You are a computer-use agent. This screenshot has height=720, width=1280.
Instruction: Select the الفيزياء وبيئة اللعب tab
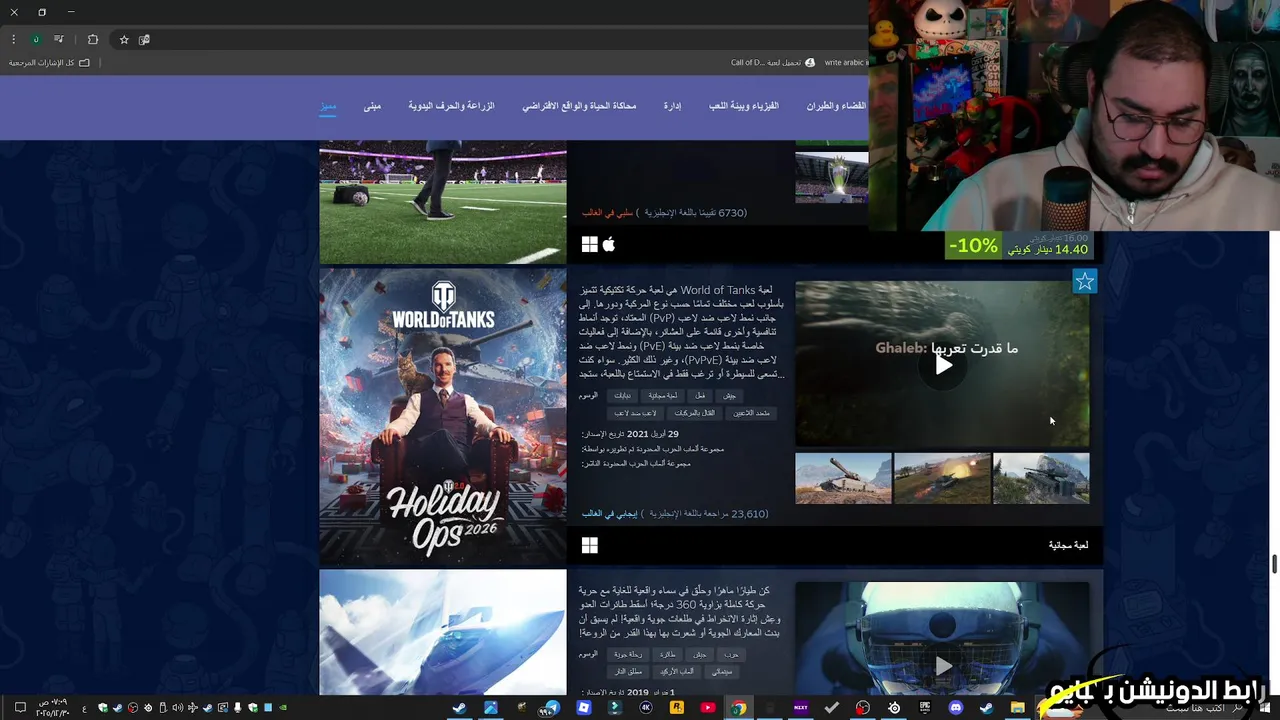(x=744, y=106)
